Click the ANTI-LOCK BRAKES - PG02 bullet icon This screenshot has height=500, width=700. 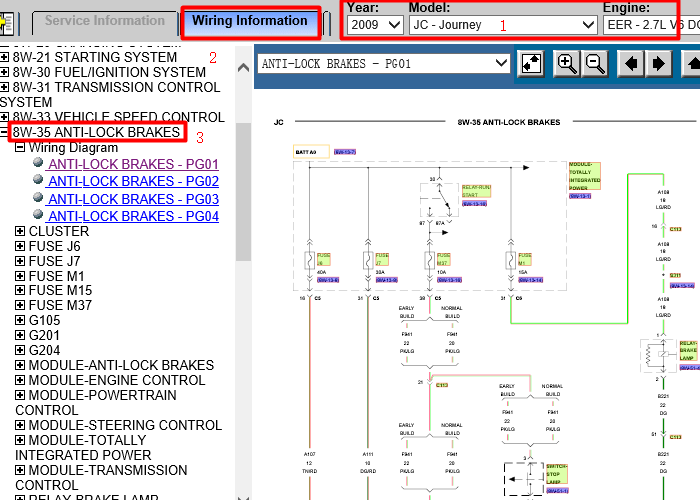(x=38, y=179)
